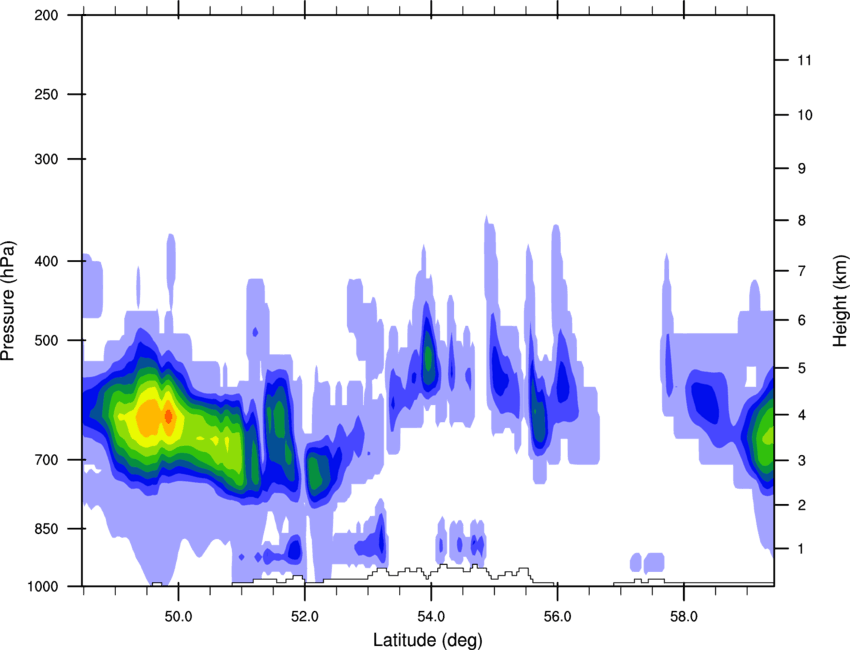This screenshot has width=850, height=650.
Task: Click the 'Latitude (deg)' axis title
Action: 427,640
